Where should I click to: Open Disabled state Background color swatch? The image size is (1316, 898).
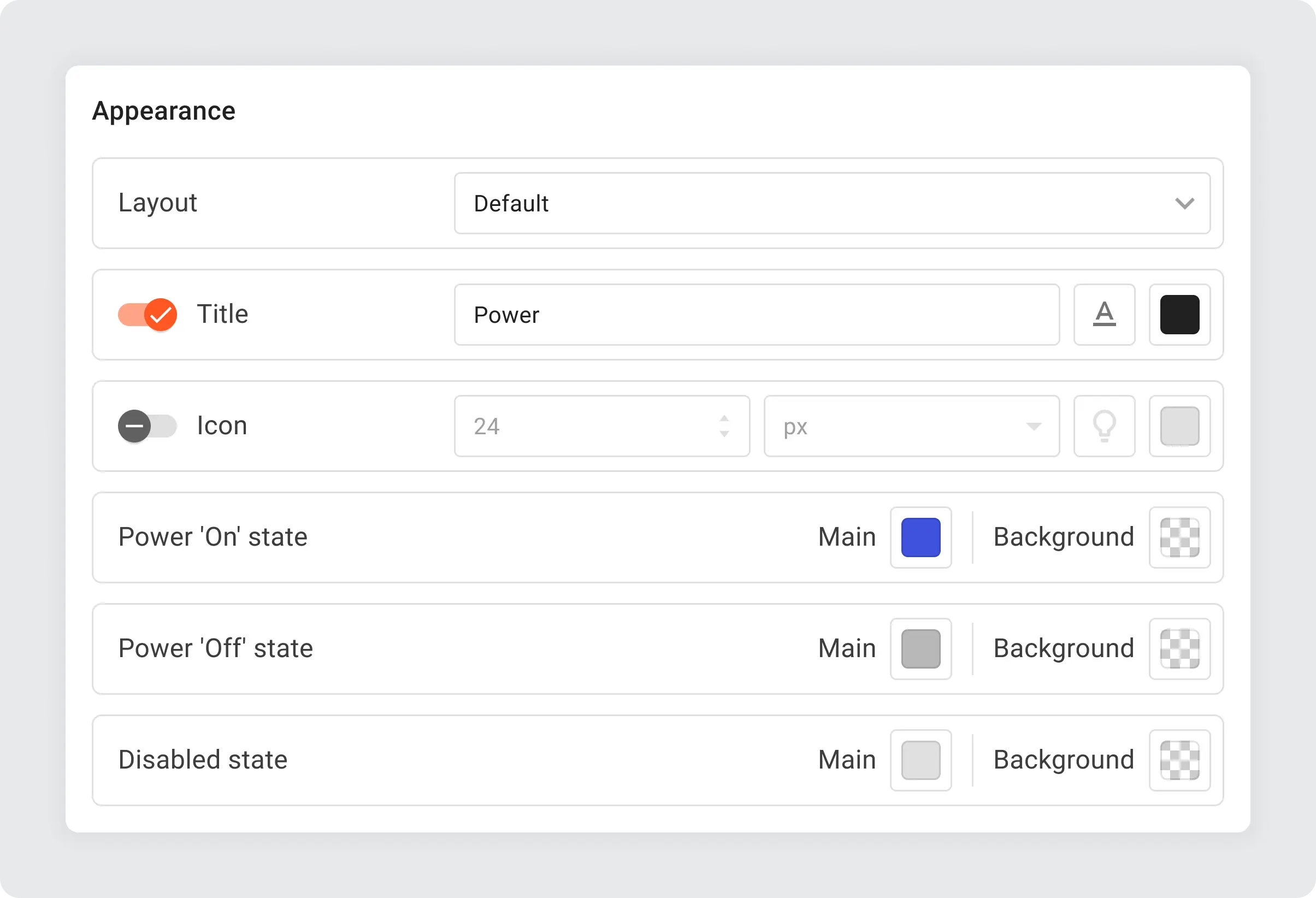click(1179, 760)
